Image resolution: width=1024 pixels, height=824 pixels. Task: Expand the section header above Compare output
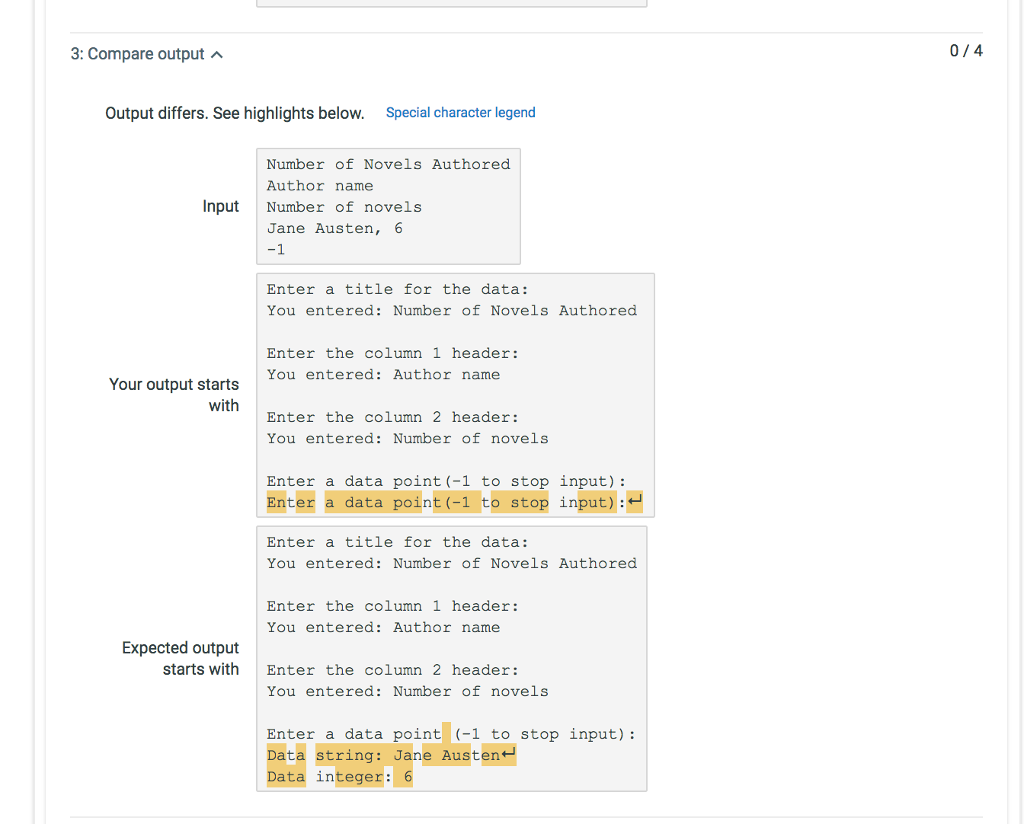click(216, 55)
